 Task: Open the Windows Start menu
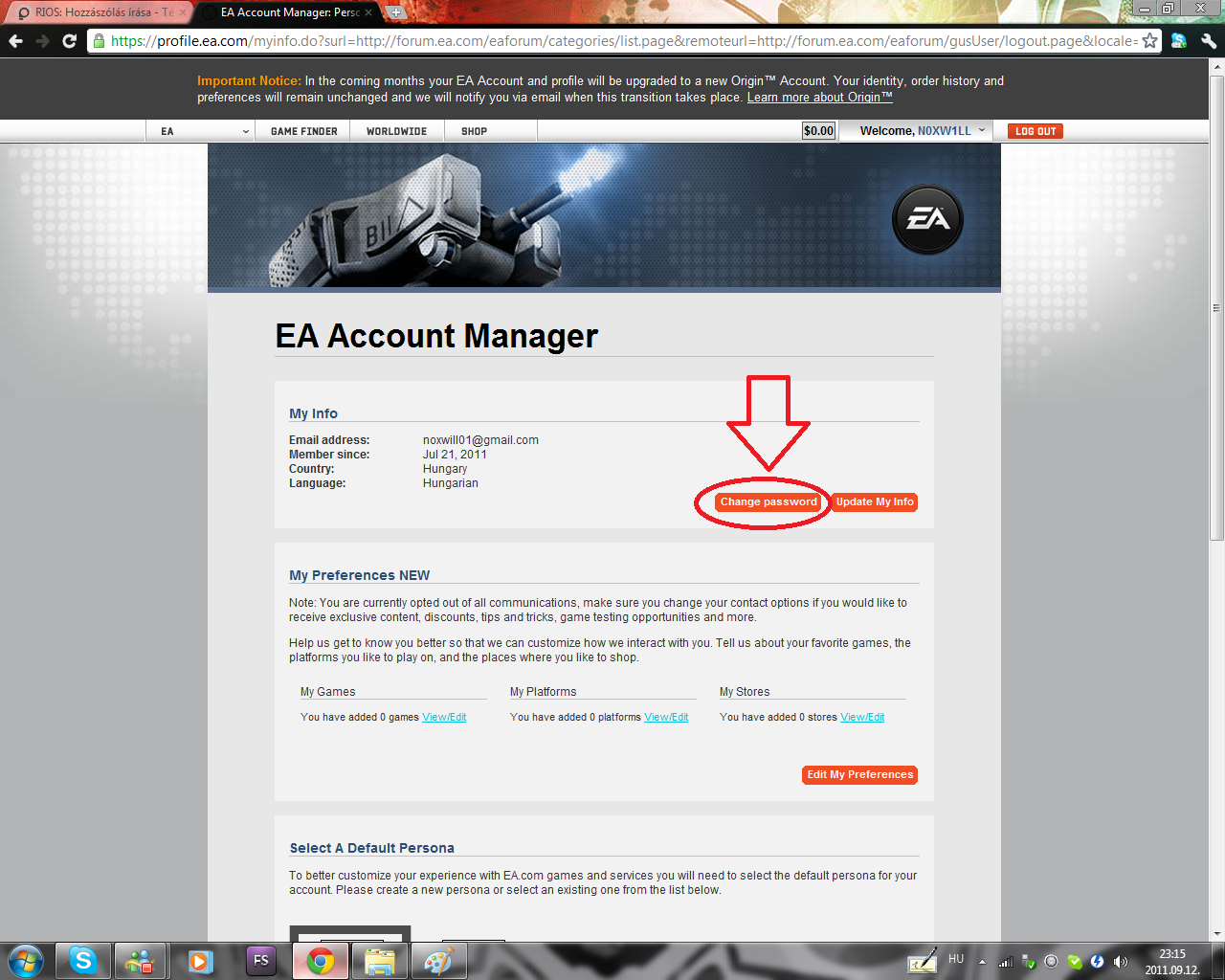(x=25, y=960)
